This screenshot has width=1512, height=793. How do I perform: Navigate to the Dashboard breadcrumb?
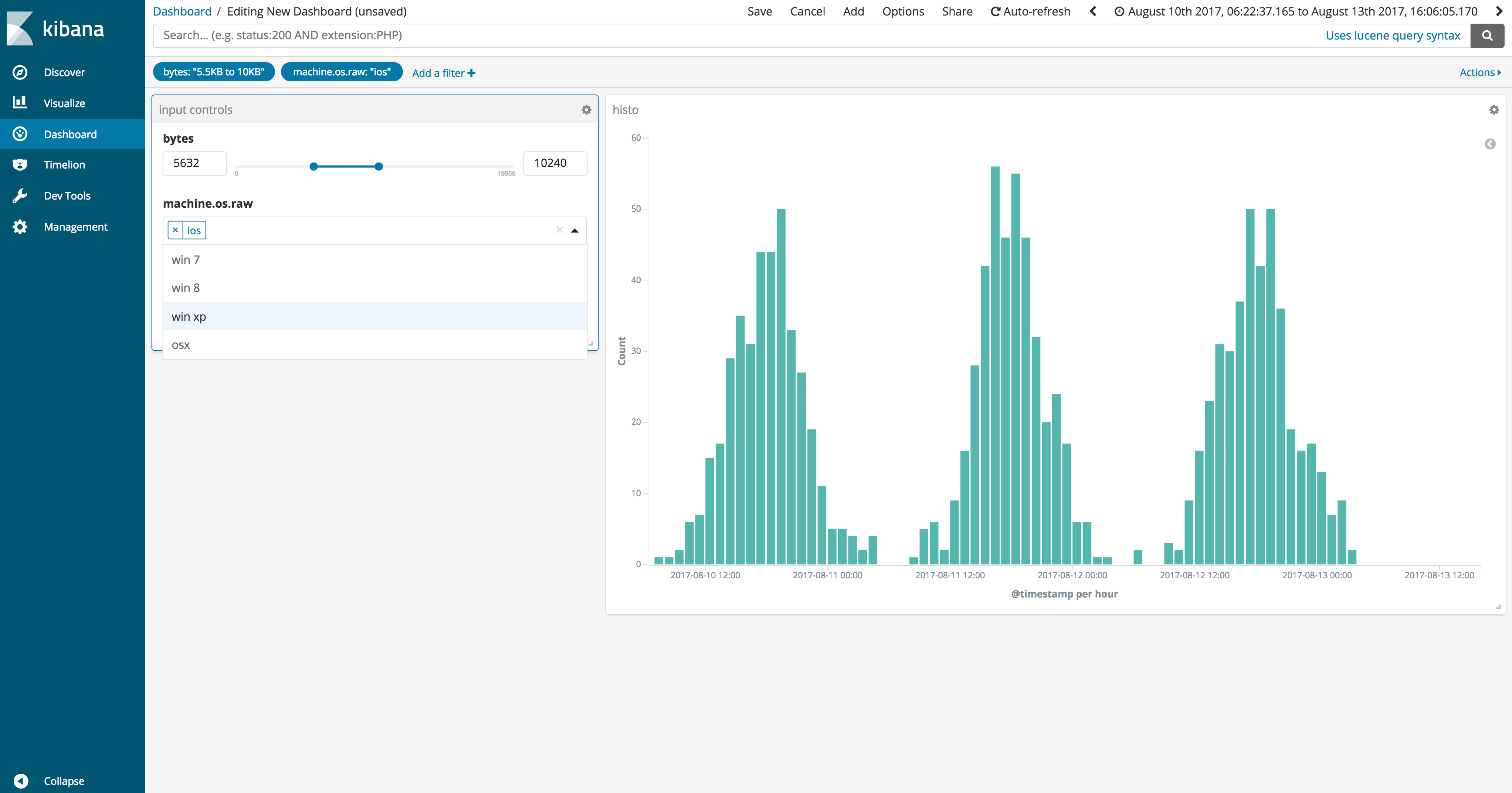182,11
